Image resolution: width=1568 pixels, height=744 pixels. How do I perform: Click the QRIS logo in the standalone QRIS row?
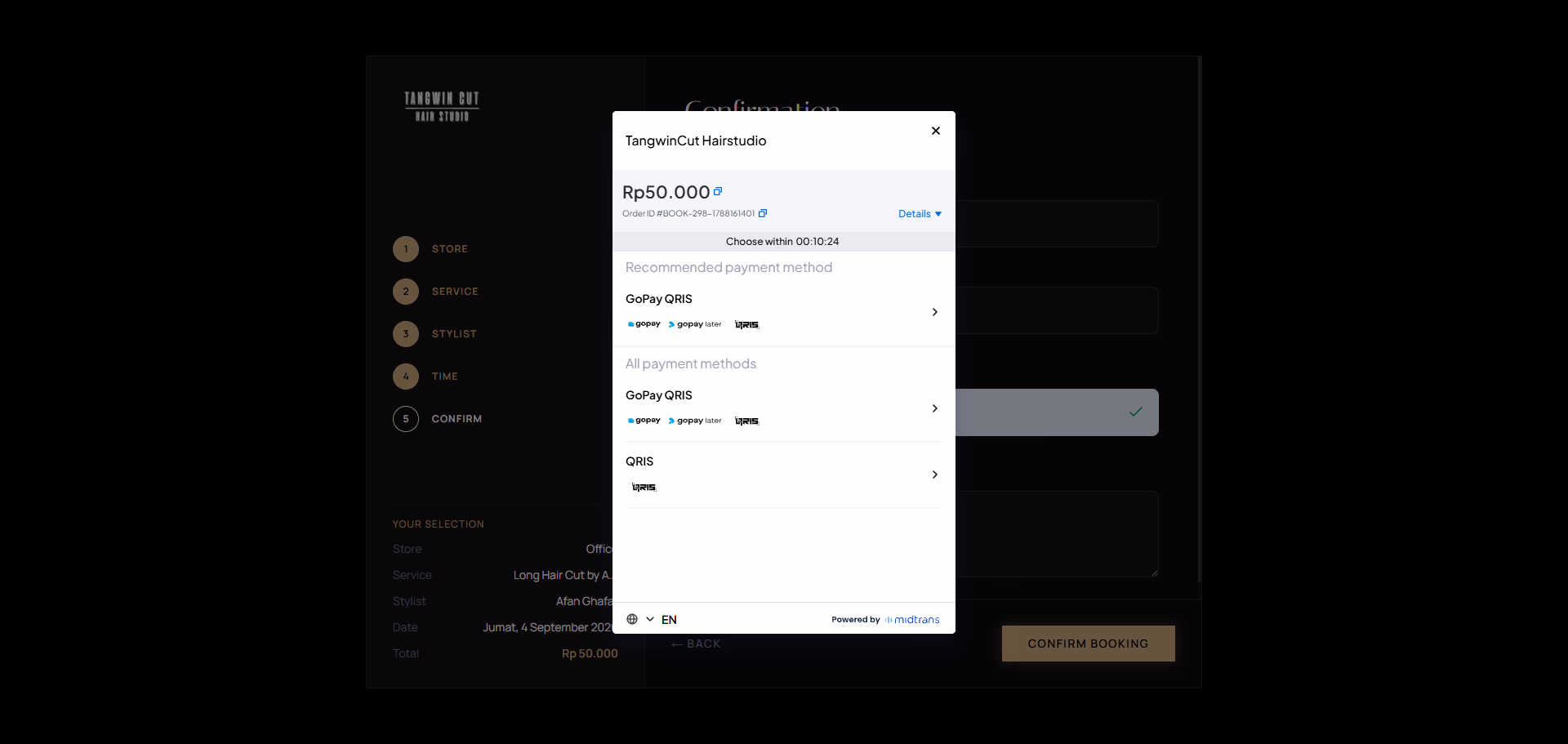(x=644, y=488)
